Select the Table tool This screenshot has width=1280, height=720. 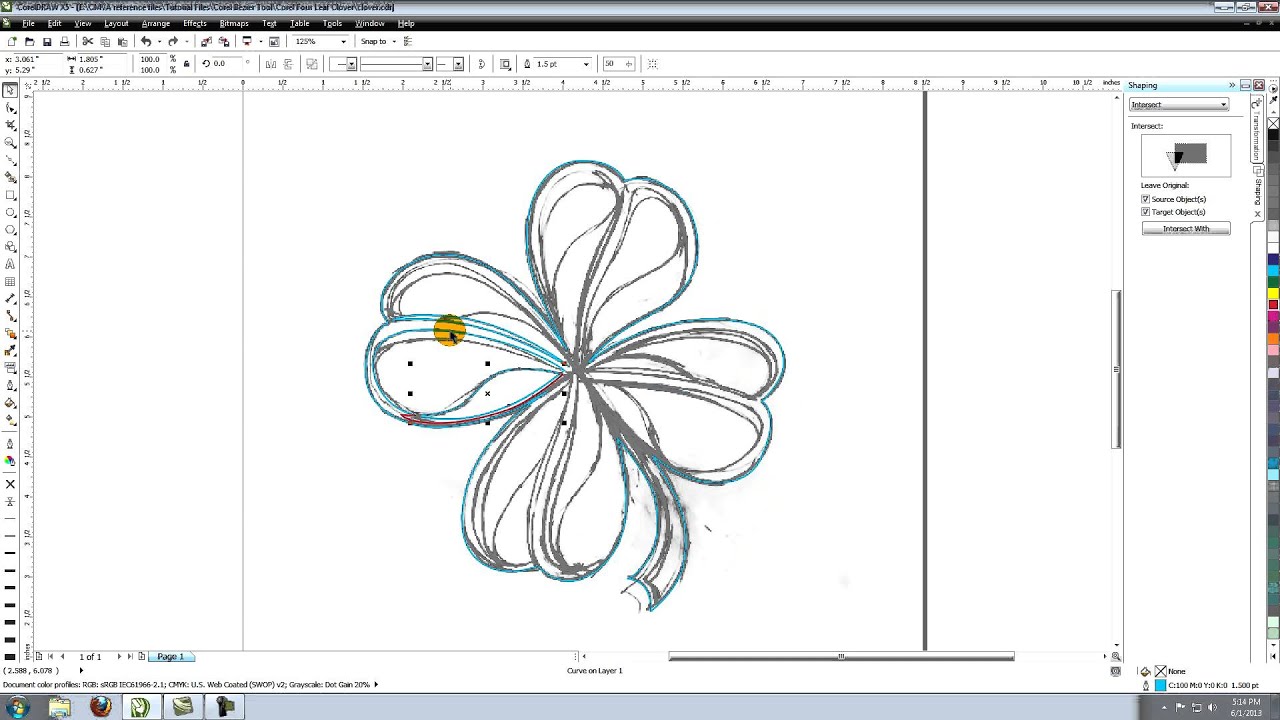click(x=11, y=282)
